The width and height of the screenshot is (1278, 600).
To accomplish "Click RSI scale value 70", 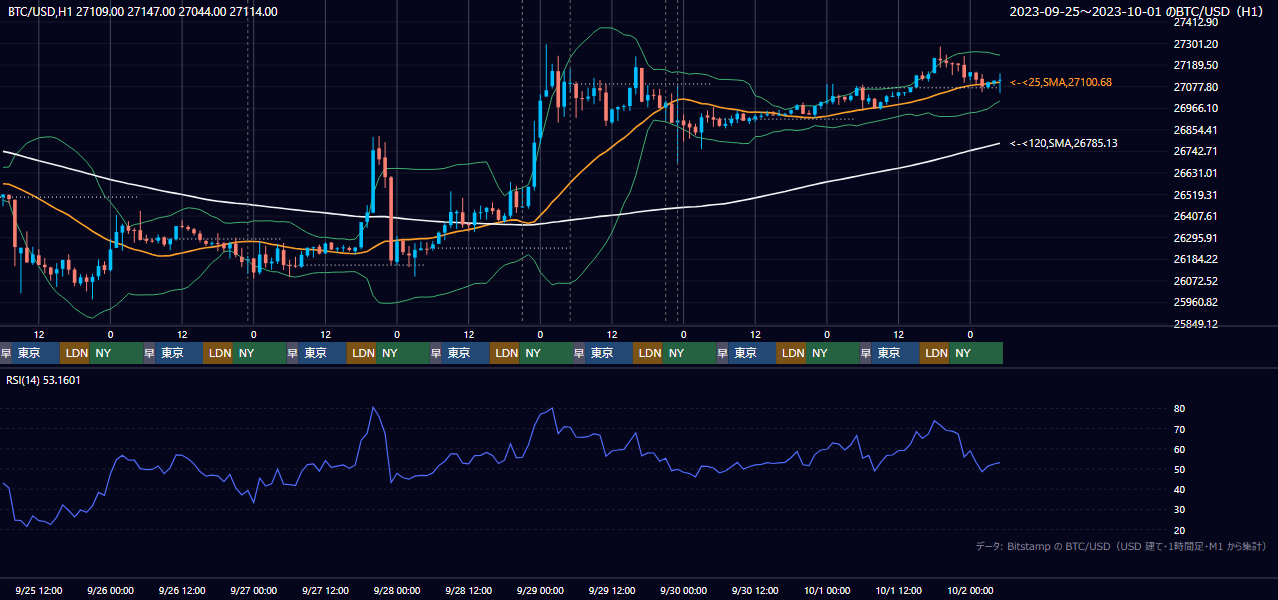I will (1180, 429).
